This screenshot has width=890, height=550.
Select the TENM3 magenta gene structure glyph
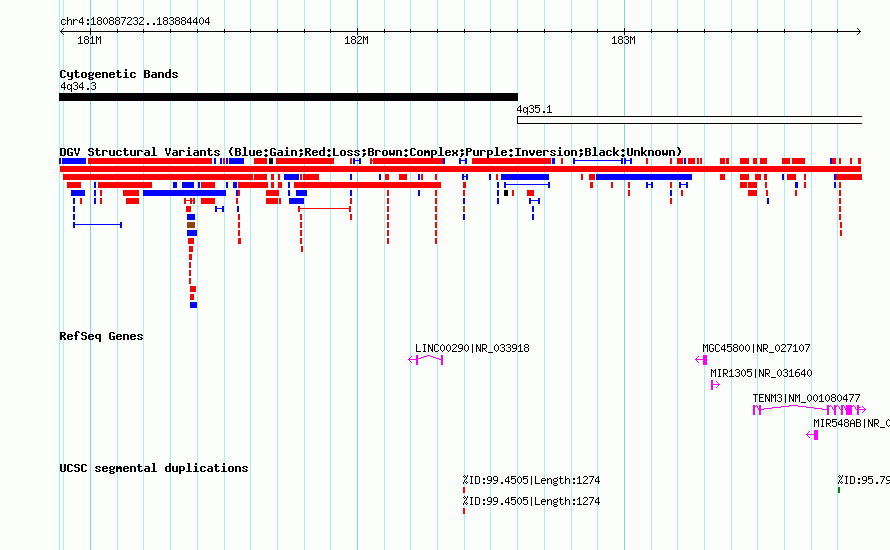pos(809,410)
